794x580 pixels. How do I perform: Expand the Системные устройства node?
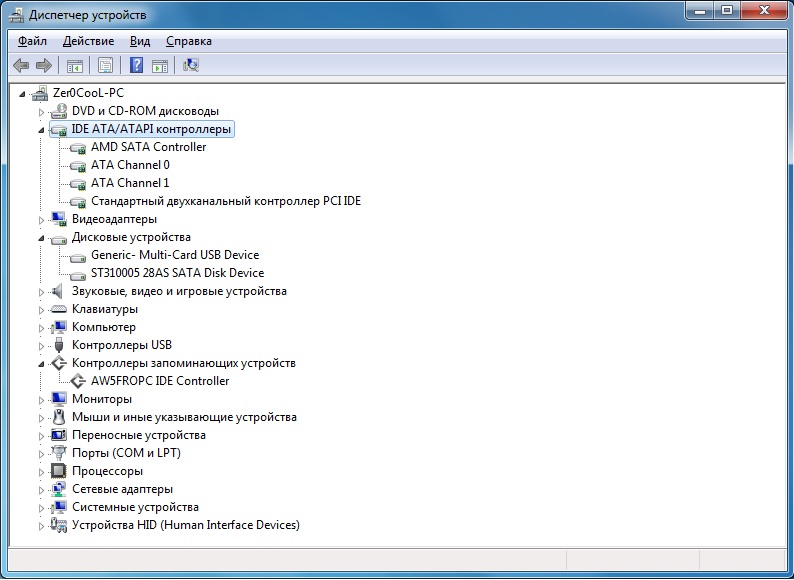click(x=42, y=508)
